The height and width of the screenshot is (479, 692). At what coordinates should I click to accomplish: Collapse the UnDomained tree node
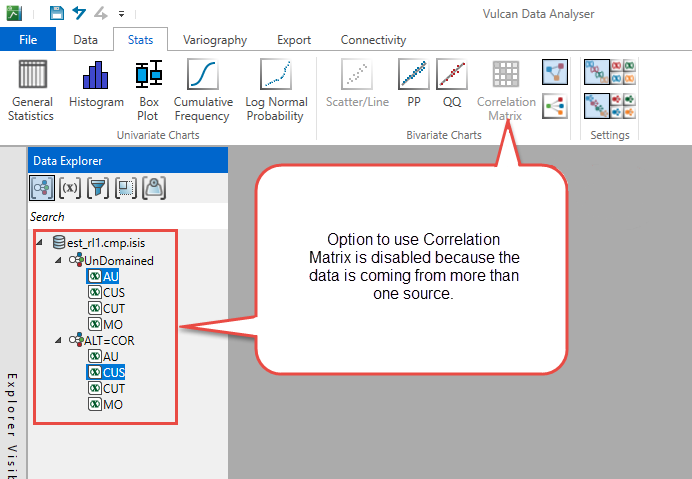[57, 260]
